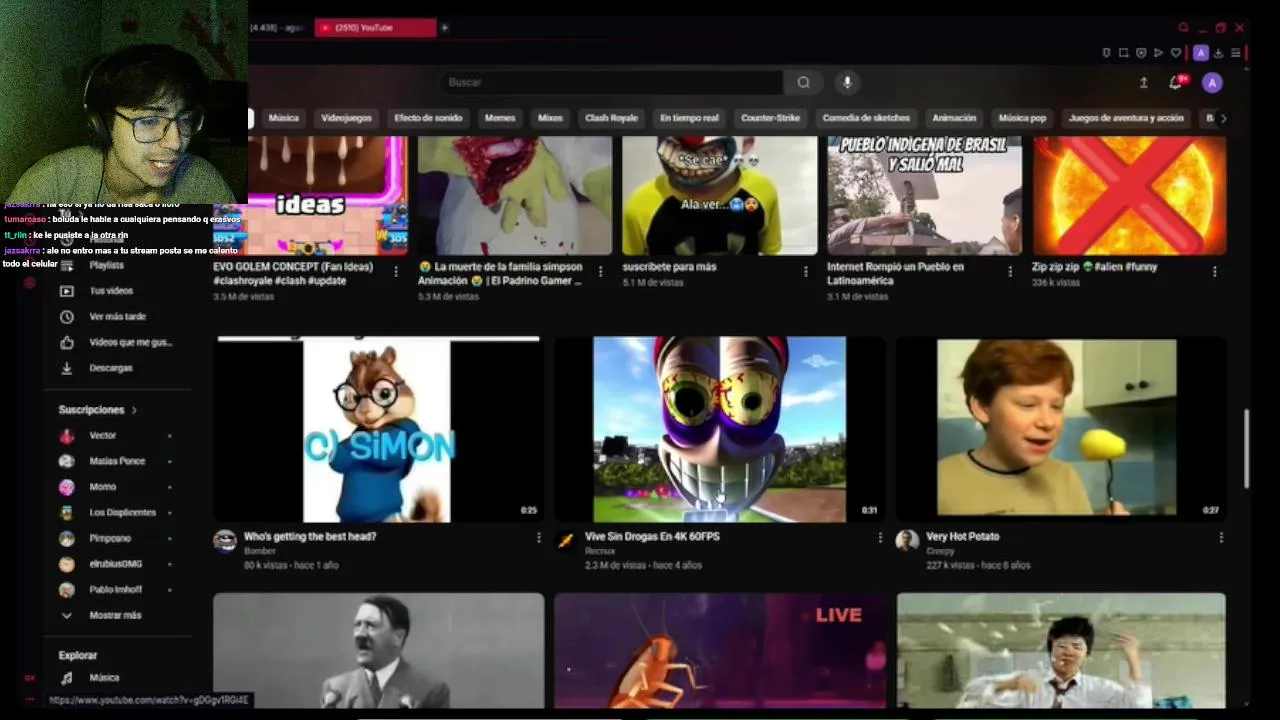Click the browser search icon in the title bar

click(1183, 28)
